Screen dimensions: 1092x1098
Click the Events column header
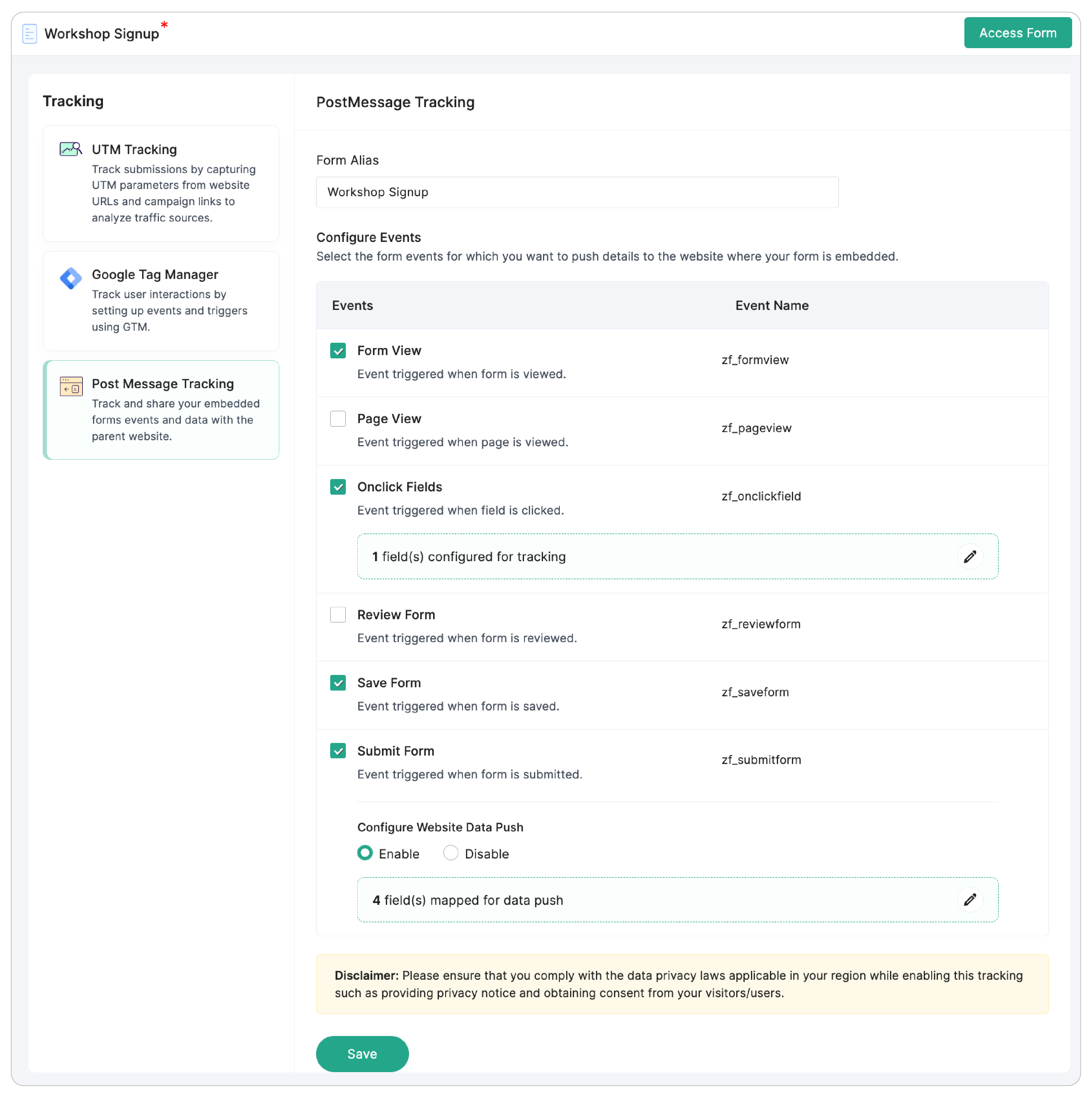352,306
